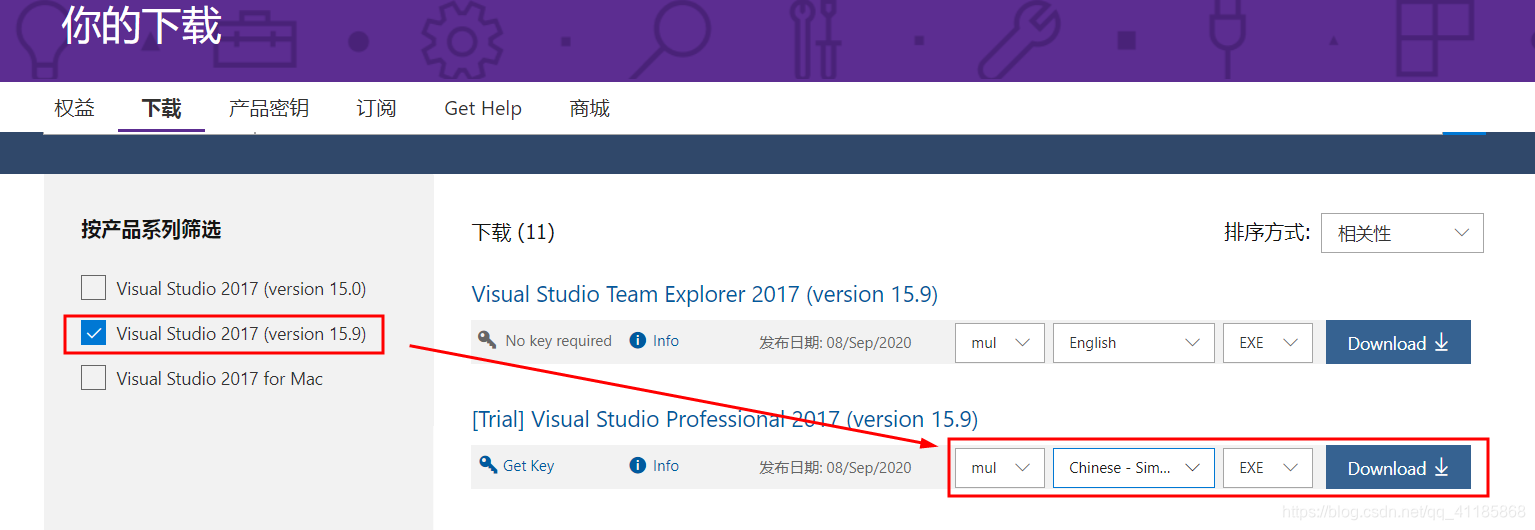Viewport: 1535px width, 530px height.
Task: Download Visual Studio Professional 2017 trial
Action: pos(1398,467)
